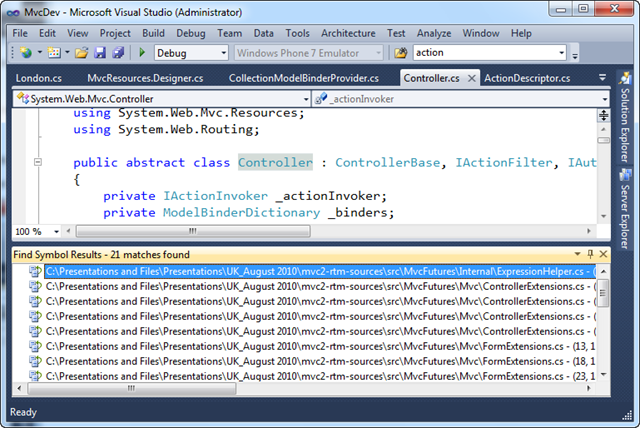The width and height of the screenshot is (640, 428).
Task: Click IActionInvoker type in code
Action: (x=216, y=196)
